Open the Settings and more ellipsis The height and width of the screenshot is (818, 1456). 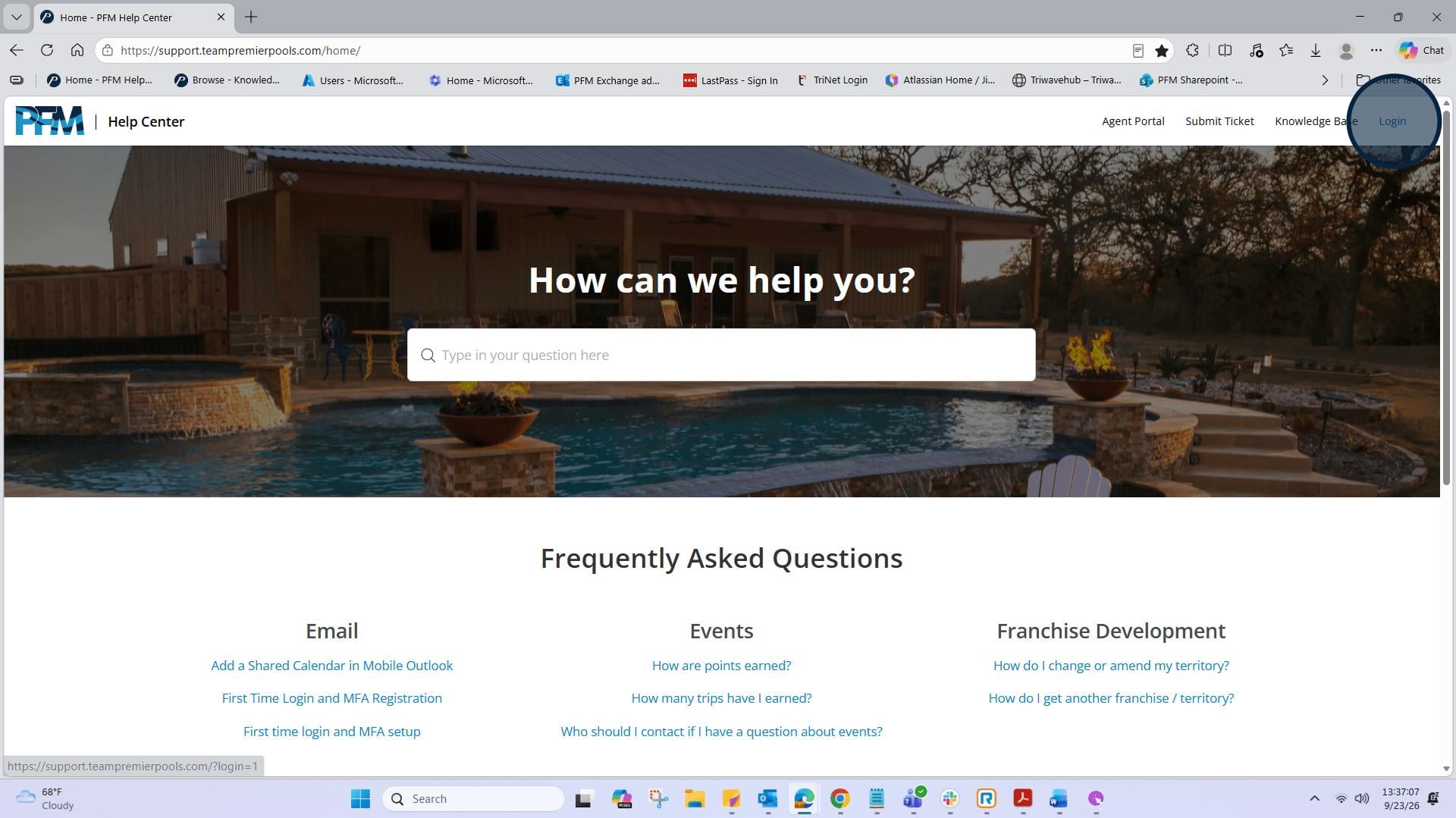click(1376, 50)
